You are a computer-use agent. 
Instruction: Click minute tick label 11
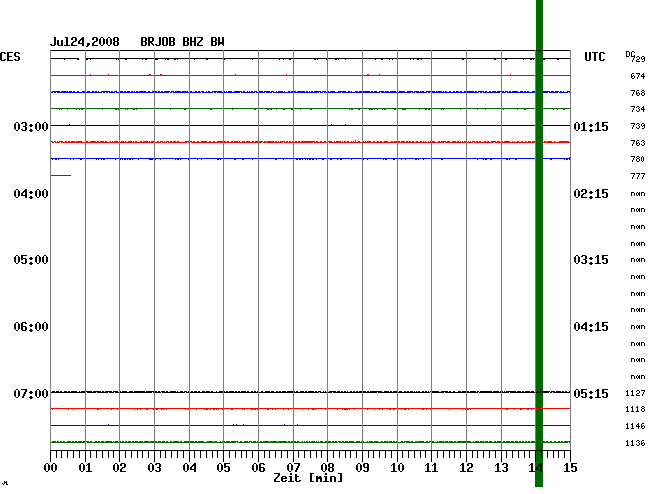(431, 468)
